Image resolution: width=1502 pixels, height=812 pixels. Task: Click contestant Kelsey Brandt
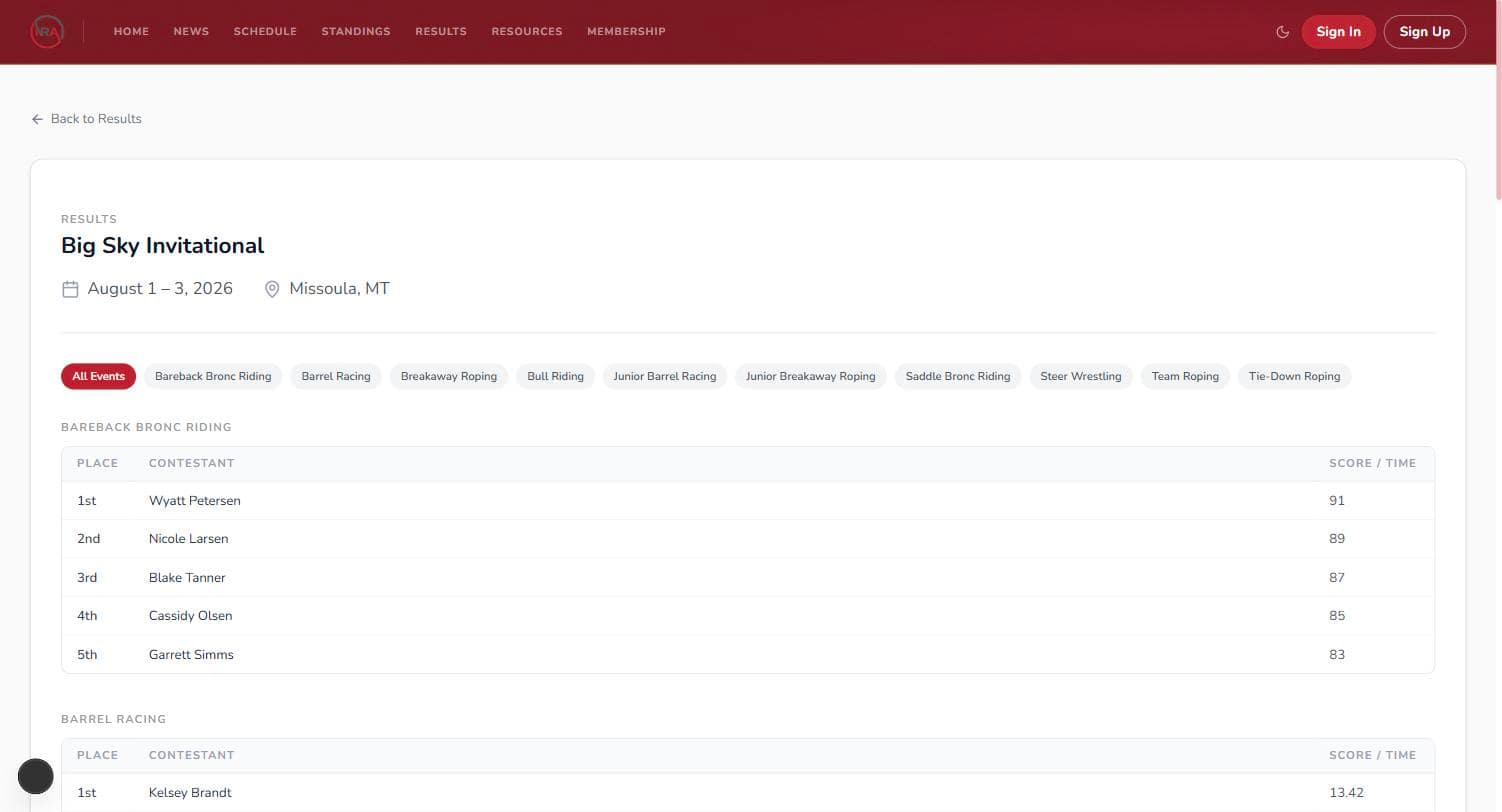[x=190, y=793]
